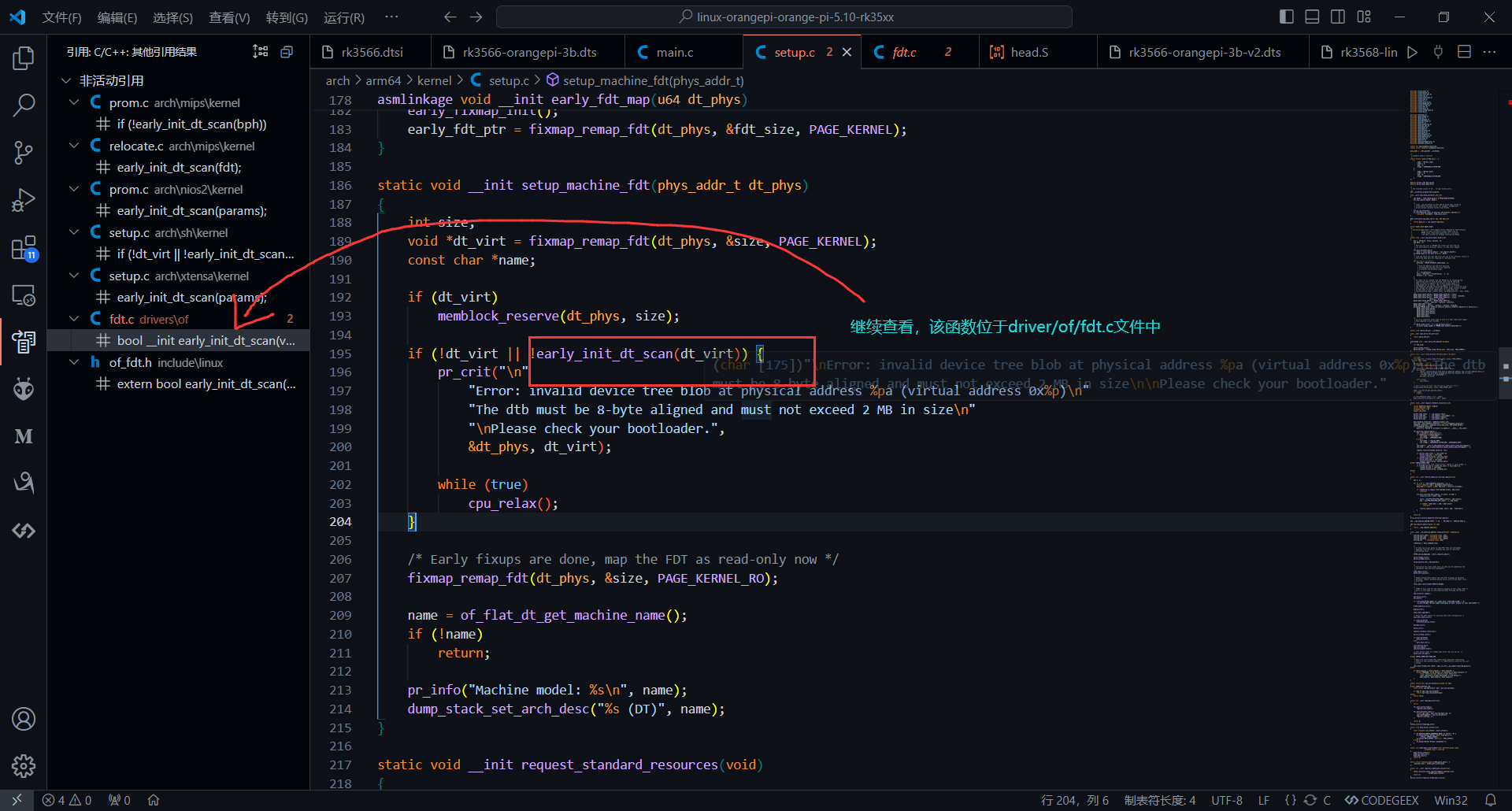1512x811 pixels.
Task: Toggle the bottom panel visibility
Action: [1312, 17]
